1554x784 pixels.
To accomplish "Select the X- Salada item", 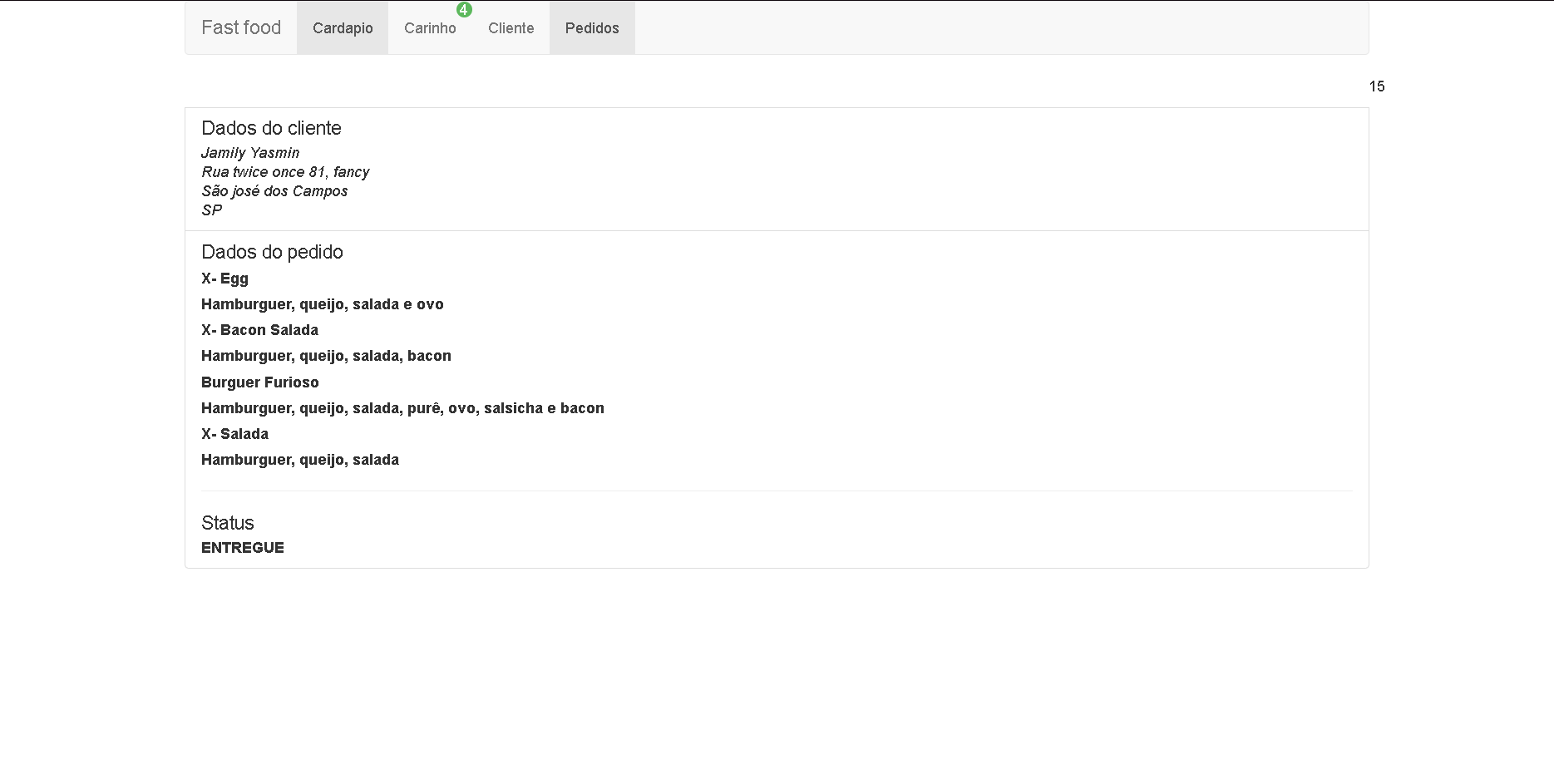I will point(234,434).
